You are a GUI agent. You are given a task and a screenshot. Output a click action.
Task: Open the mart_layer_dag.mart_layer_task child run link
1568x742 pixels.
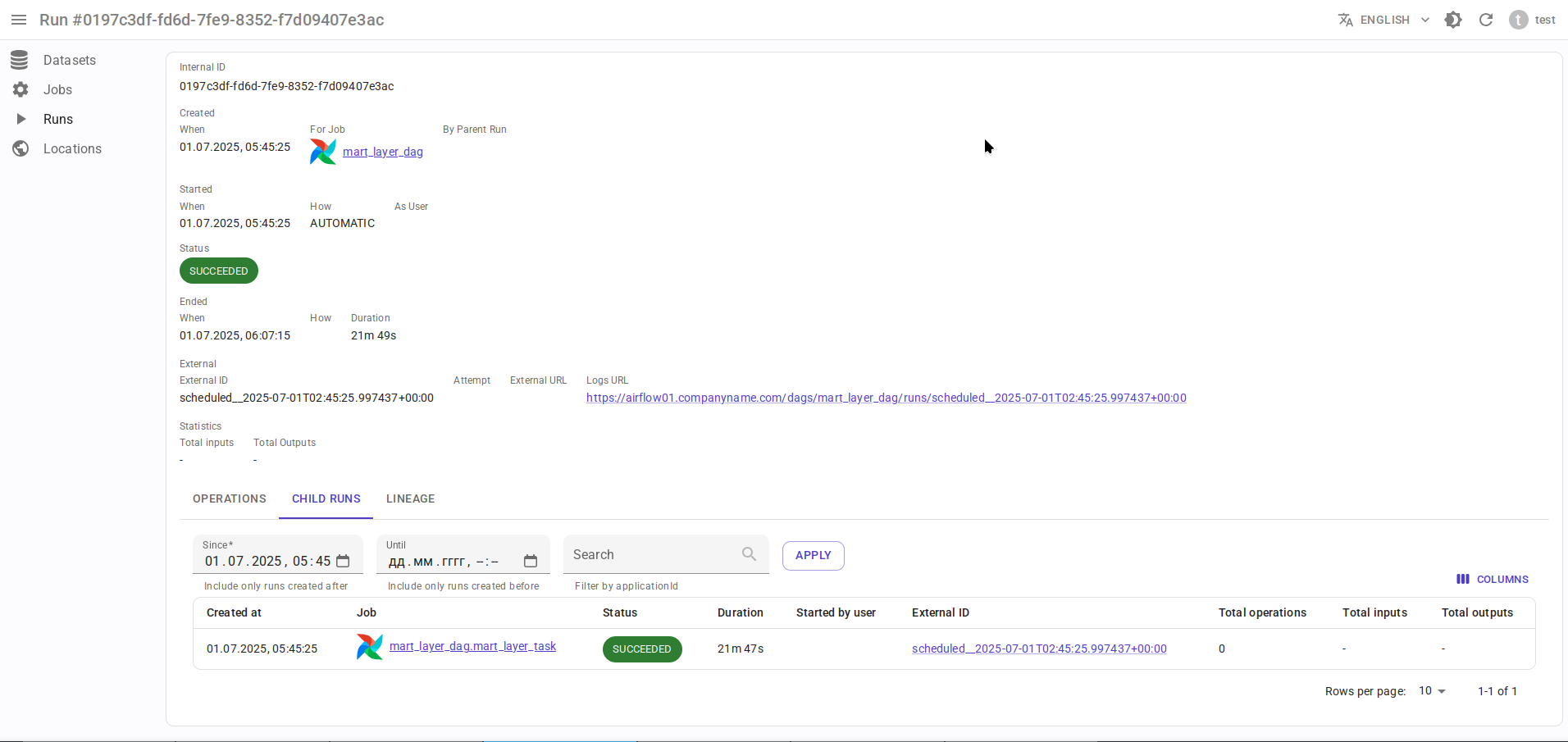pyautogui.click(x=472, y=646)
